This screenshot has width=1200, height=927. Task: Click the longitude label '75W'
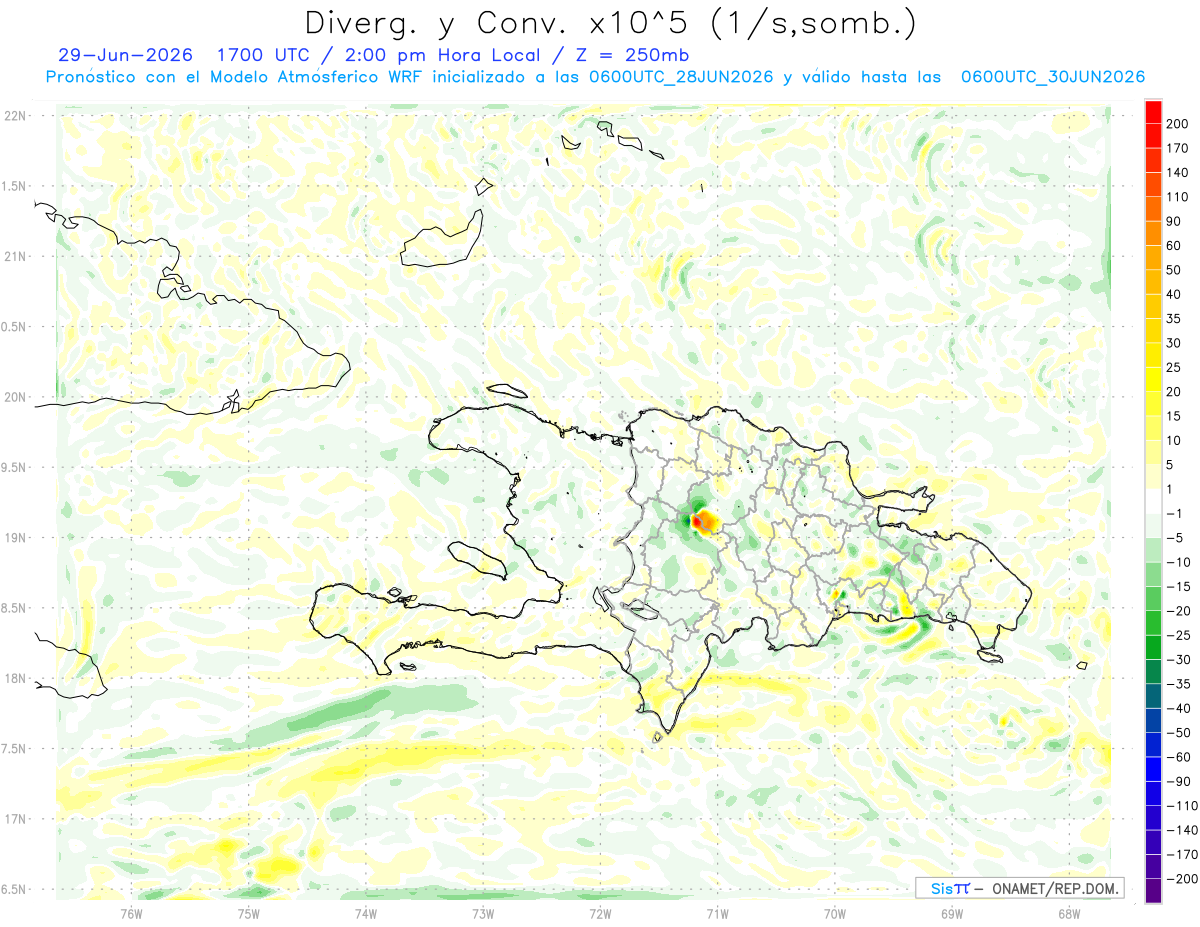click(249, 913)
